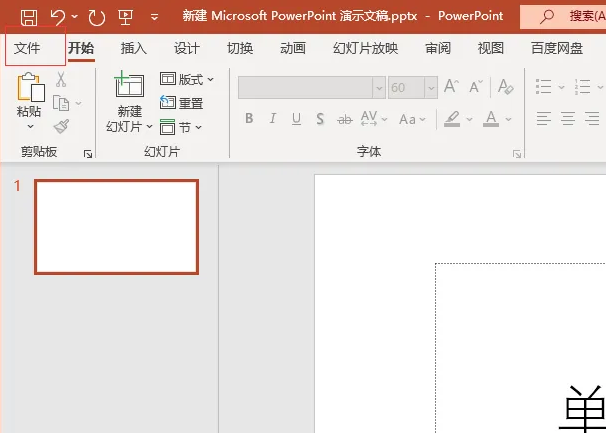Click the 重置 button
This screenshot has width=606, height=433.
tap(181, 103)
